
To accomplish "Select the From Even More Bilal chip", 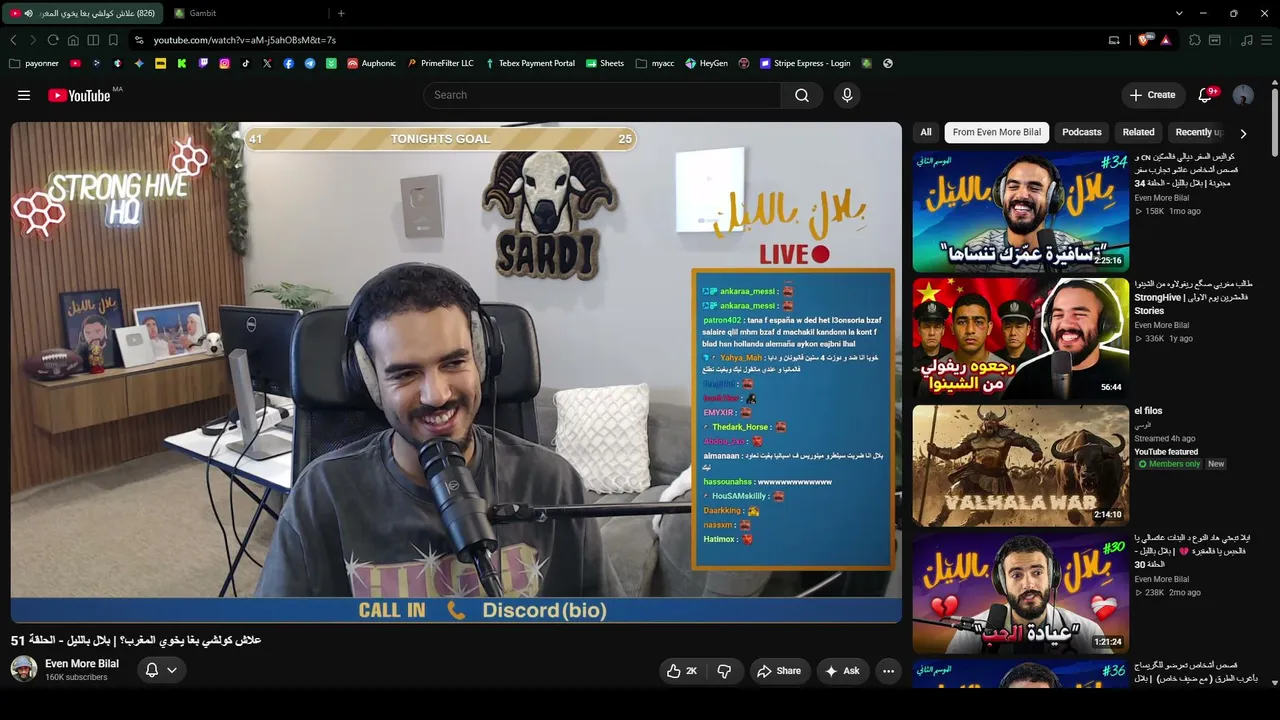I will (997, 132).
